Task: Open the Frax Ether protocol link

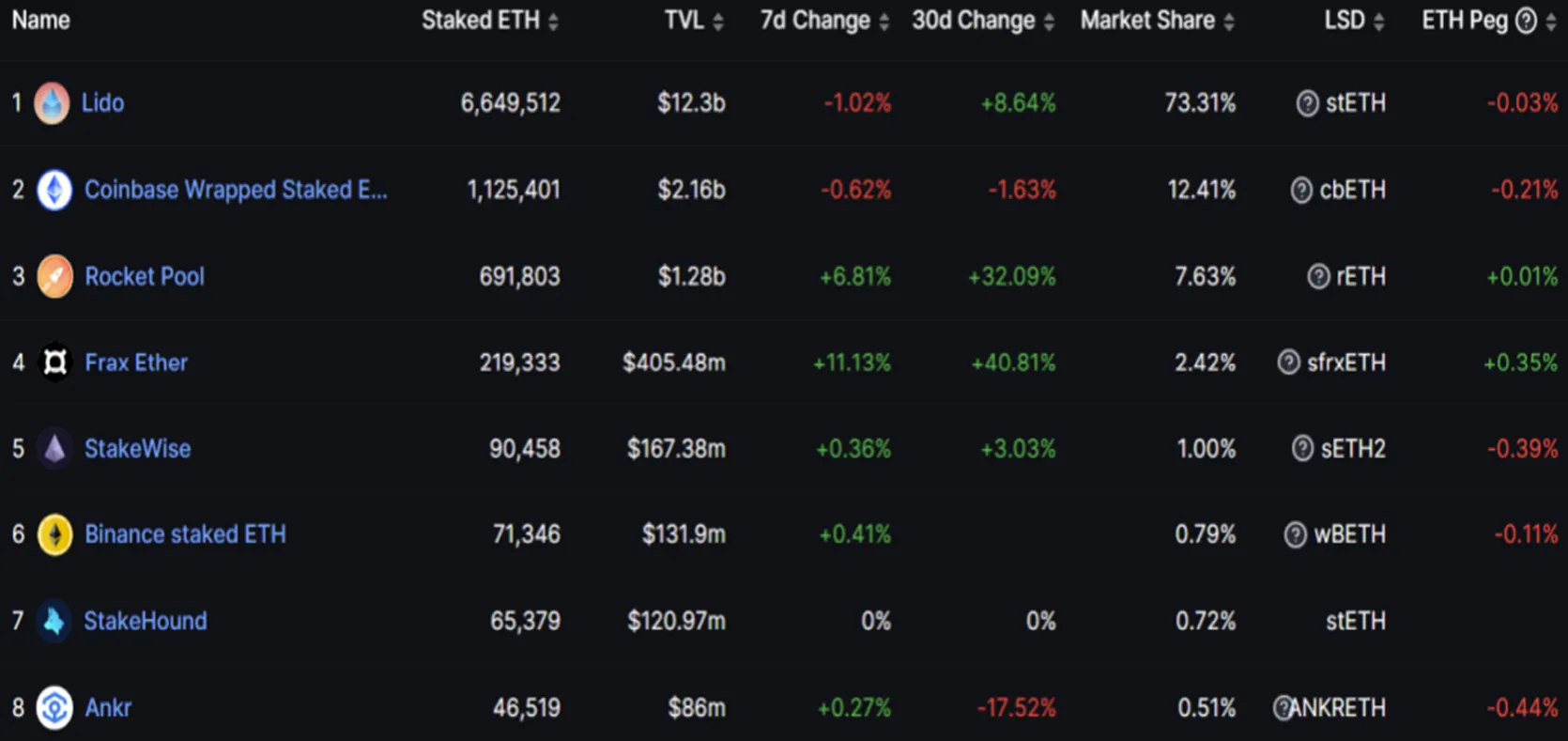Action: 136,363
